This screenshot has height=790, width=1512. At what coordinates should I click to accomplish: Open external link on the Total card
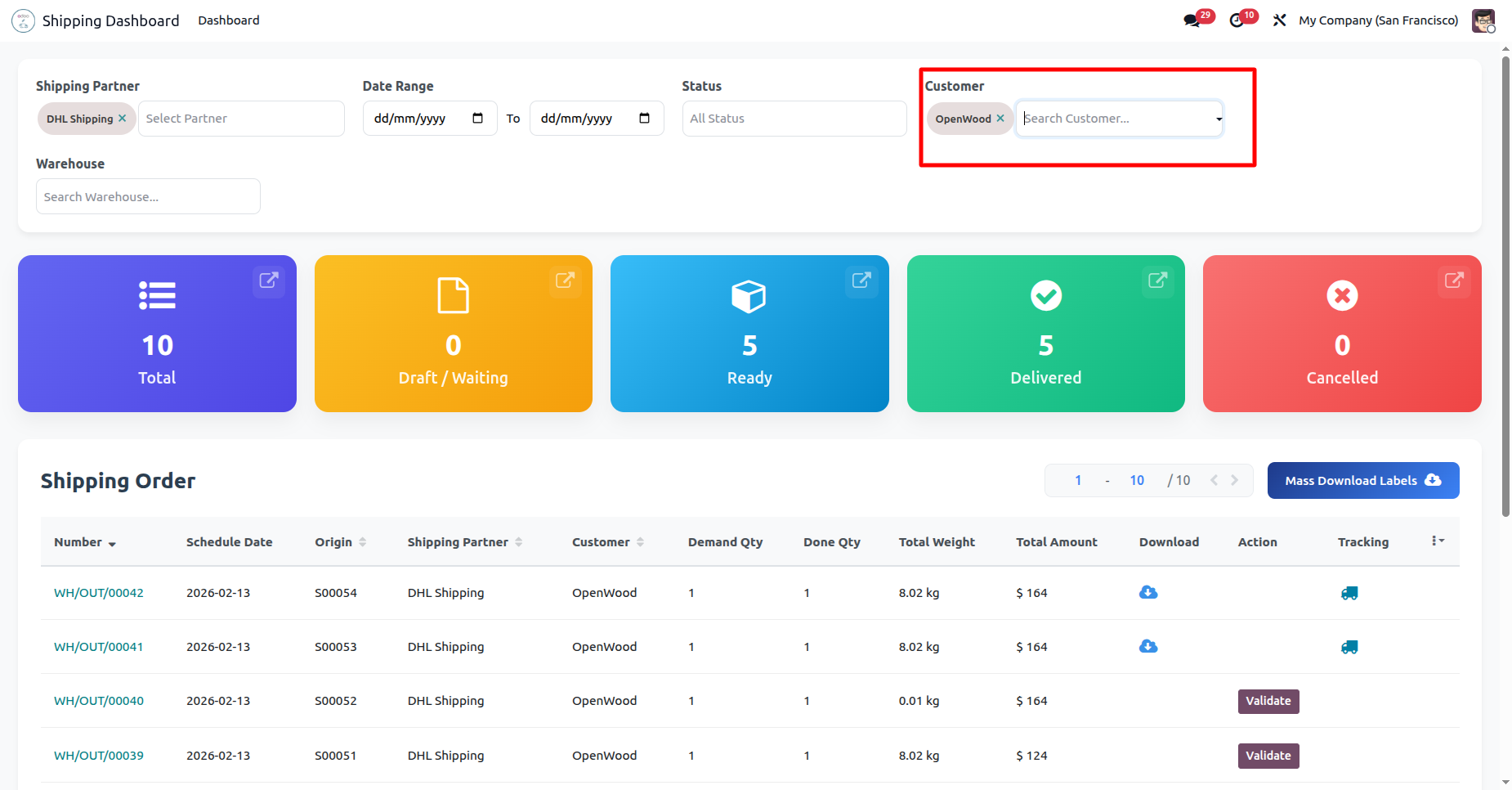(x=268, y=281)
